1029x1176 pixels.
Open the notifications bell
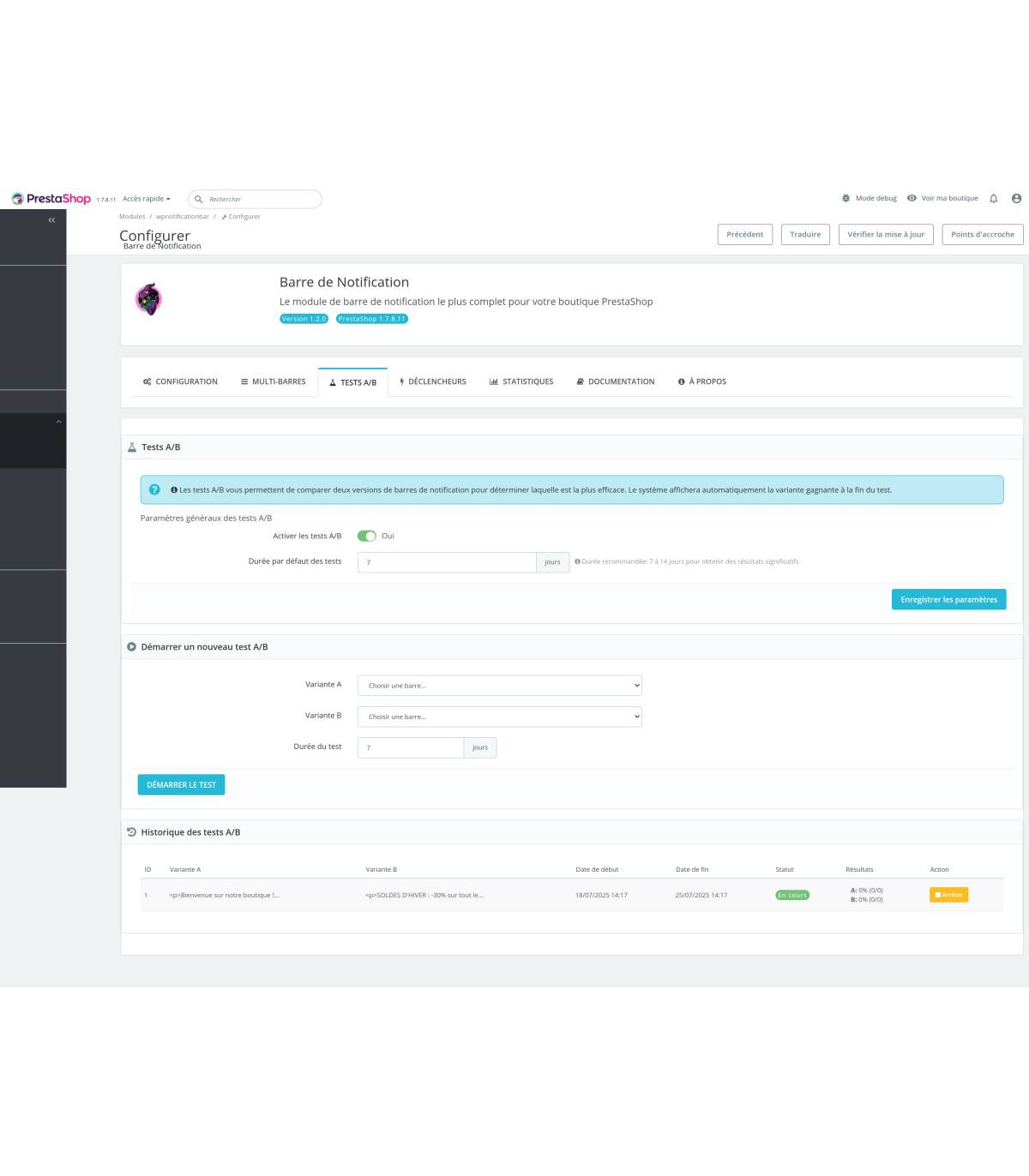[993, 199]
